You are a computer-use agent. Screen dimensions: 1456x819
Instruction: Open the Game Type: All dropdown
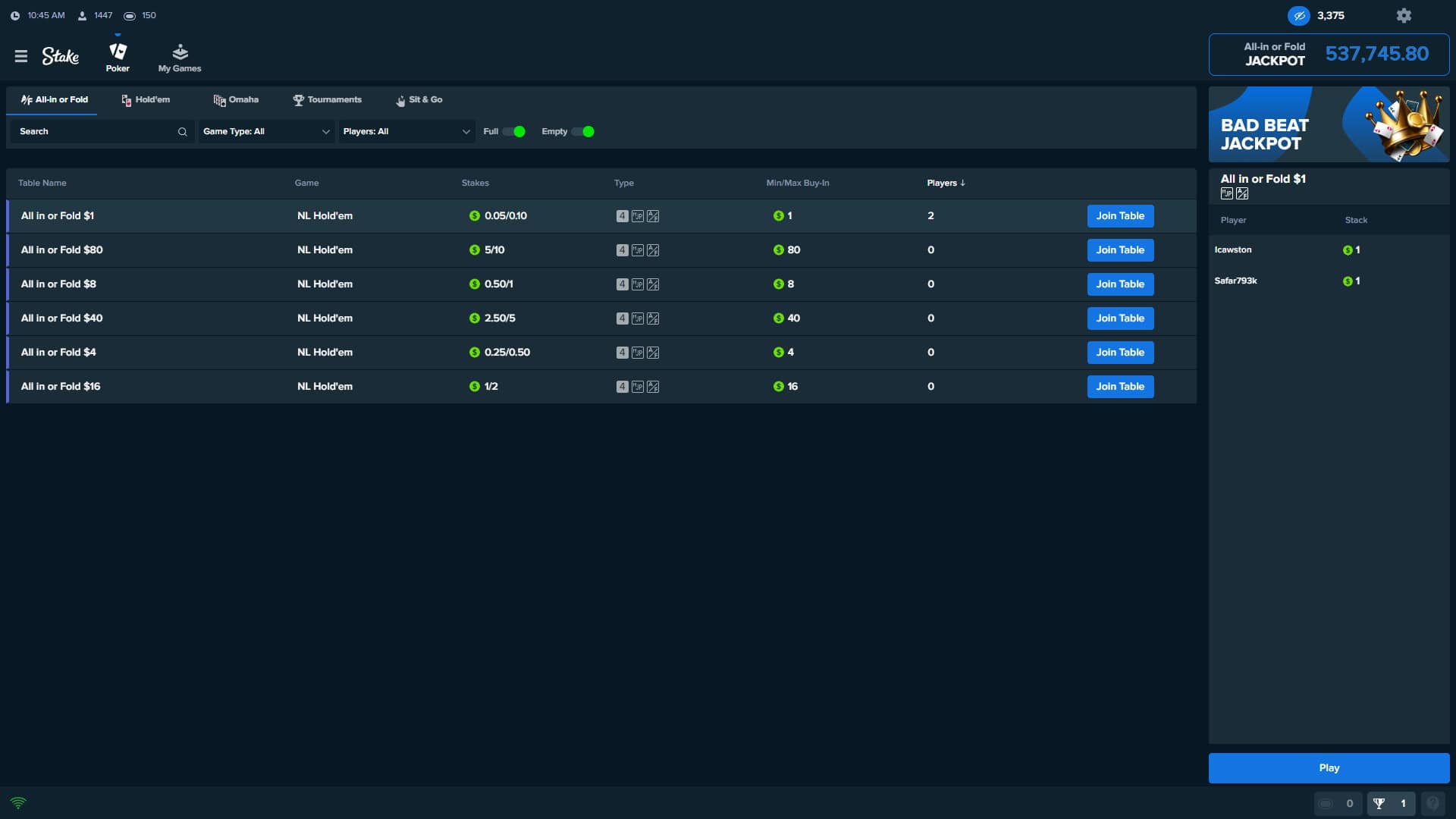(265, 131)
